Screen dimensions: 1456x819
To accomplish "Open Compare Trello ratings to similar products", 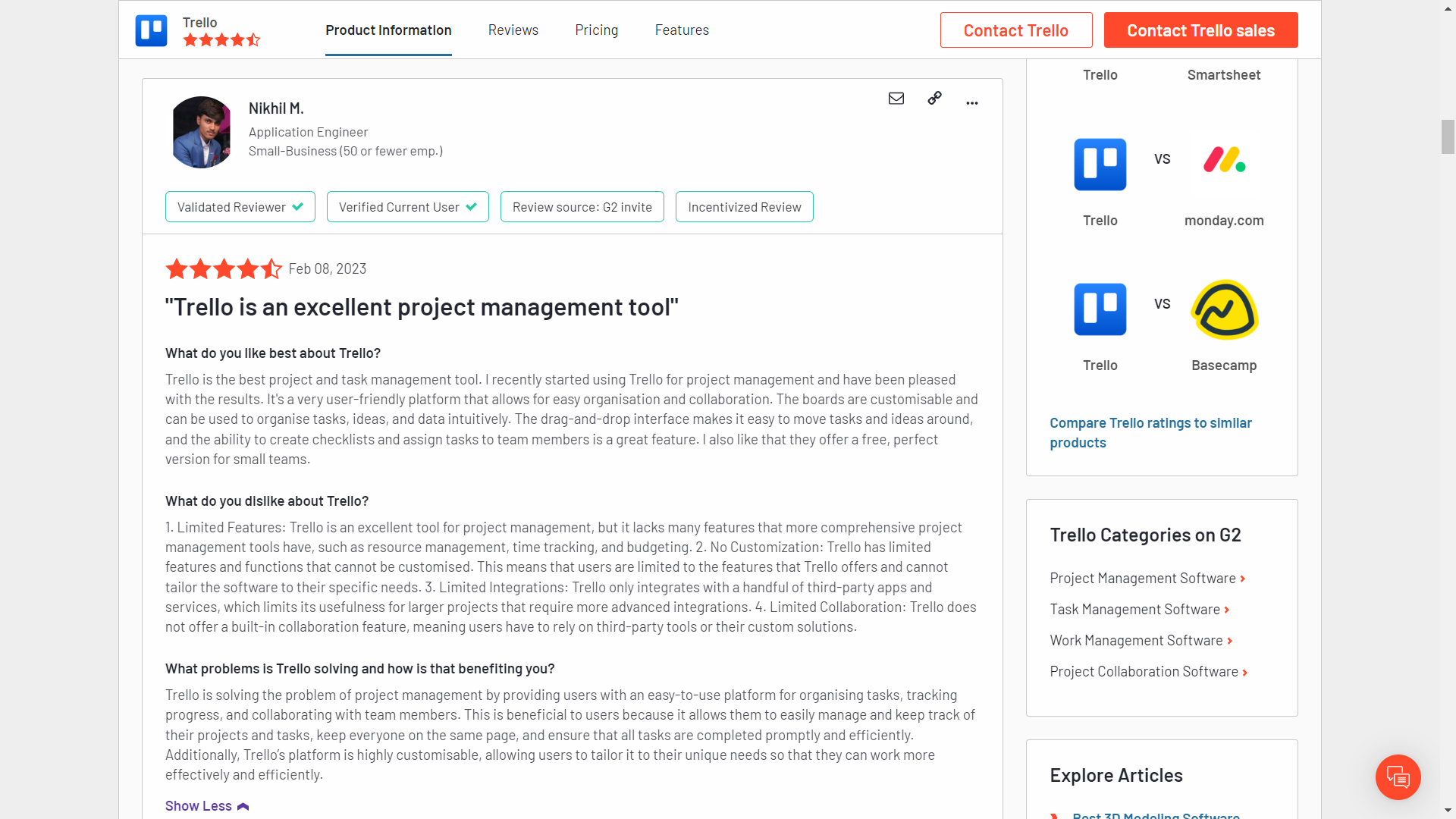I will (x=1150, y=432).
